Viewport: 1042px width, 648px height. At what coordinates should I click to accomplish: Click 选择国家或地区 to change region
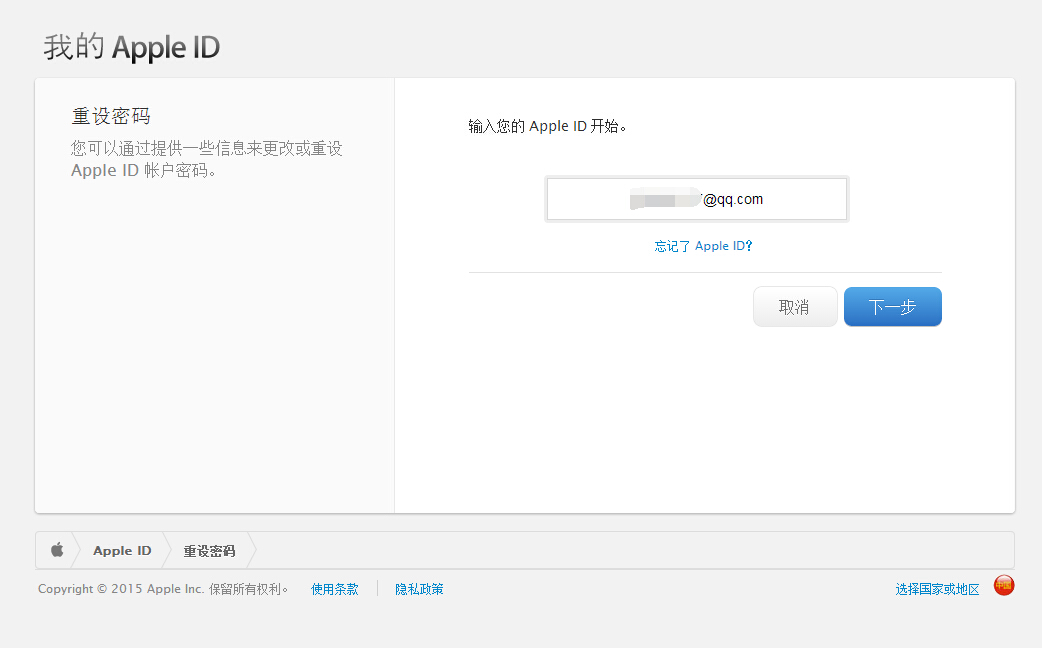pos(937,589)
